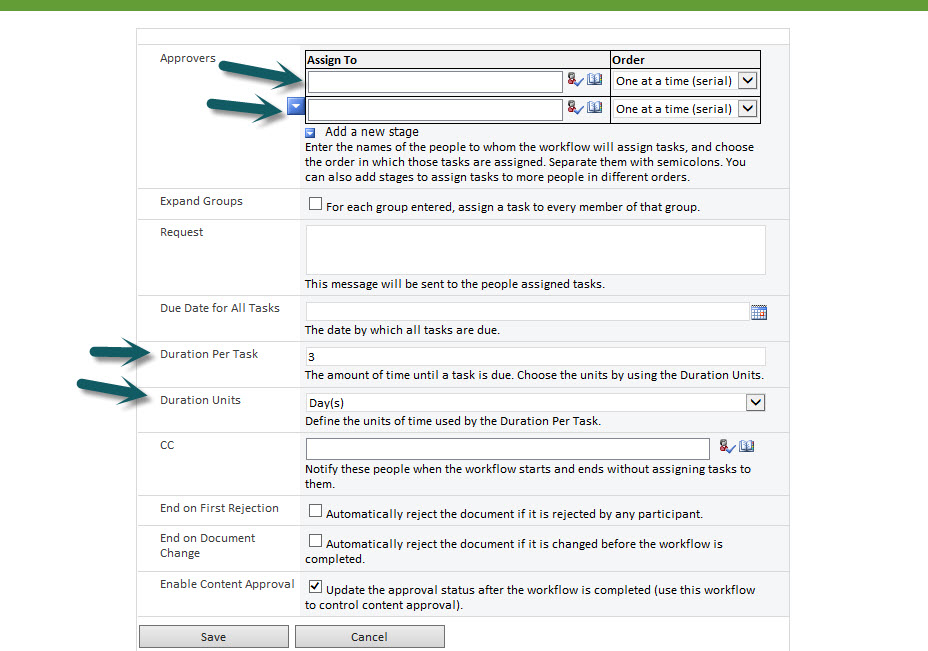928x651 pixels.
Task: Open stage options blue dropdown beside second approver
Action: (x=296, y=106)
